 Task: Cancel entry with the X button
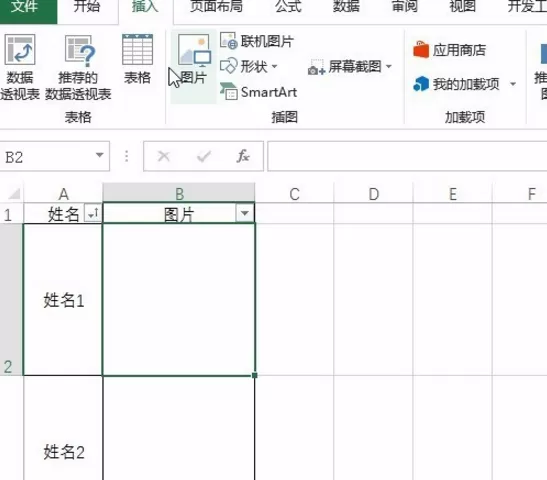tap(164, 156)
